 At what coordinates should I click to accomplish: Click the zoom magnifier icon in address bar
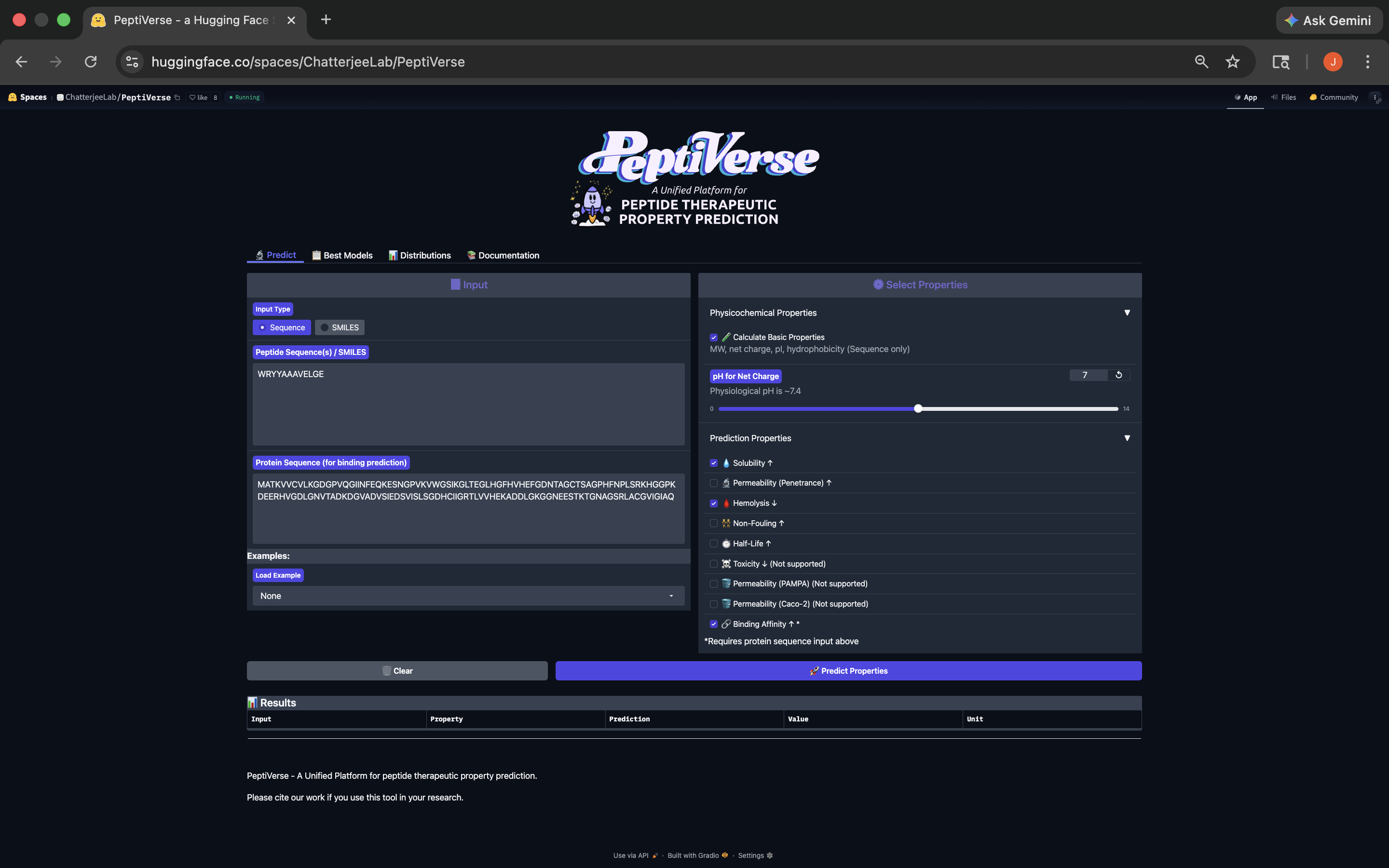click(1201, 62)
